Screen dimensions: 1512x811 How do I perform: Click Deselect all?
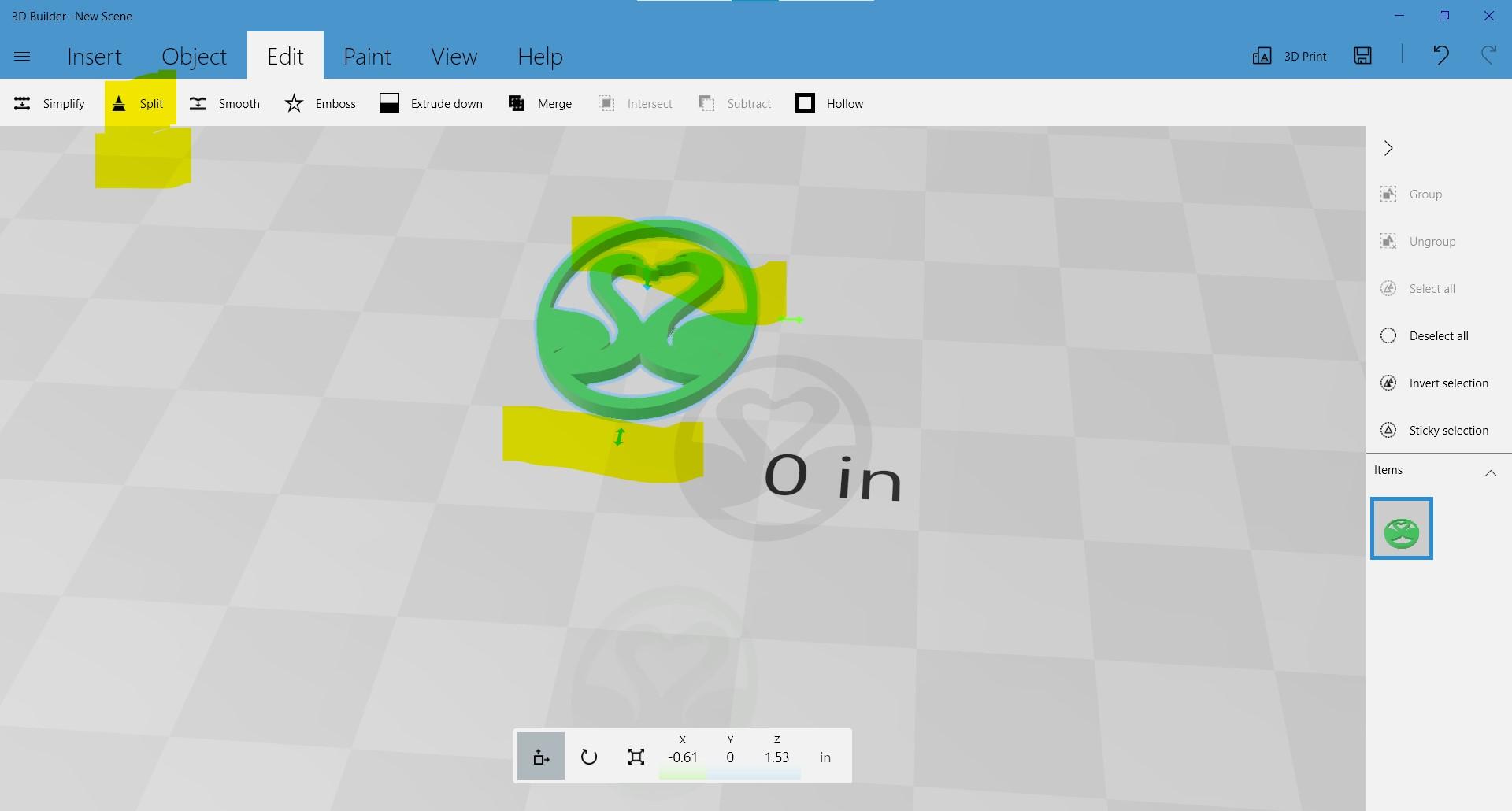[x=1424, y=335]
